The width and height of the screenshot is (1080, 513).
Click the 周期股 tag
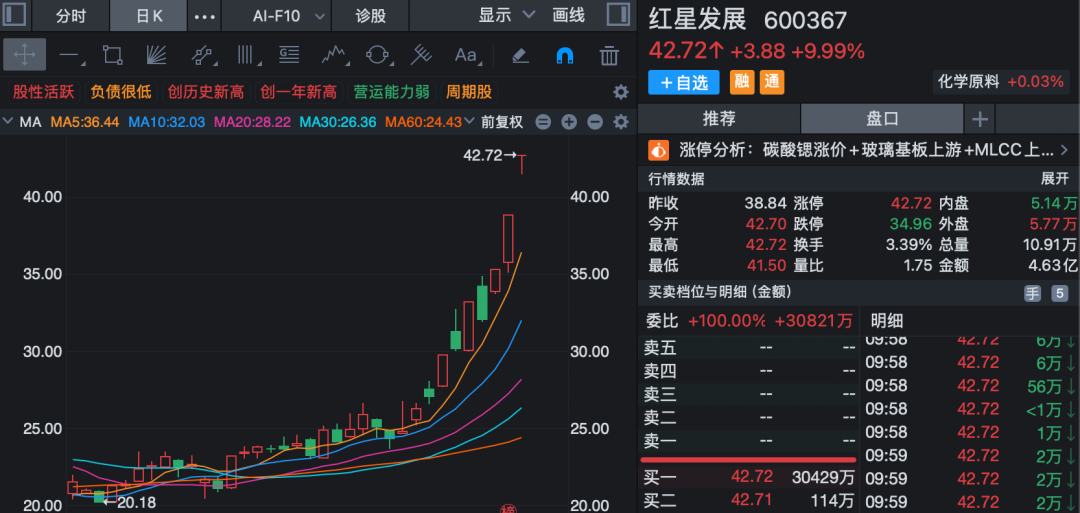[468, 92]
